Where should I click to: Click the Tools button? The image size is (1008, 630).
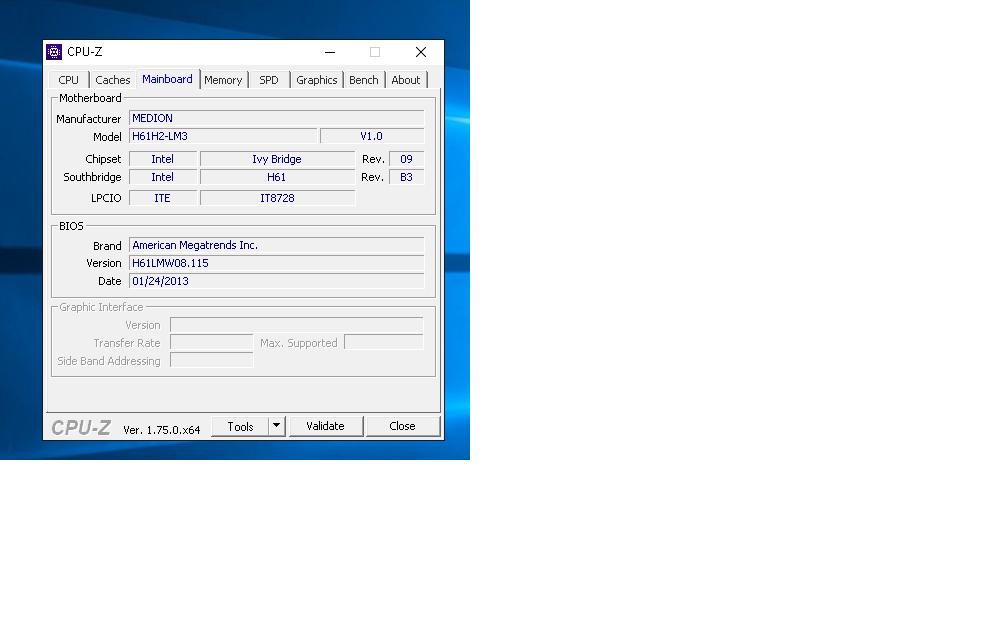(240, 426)
